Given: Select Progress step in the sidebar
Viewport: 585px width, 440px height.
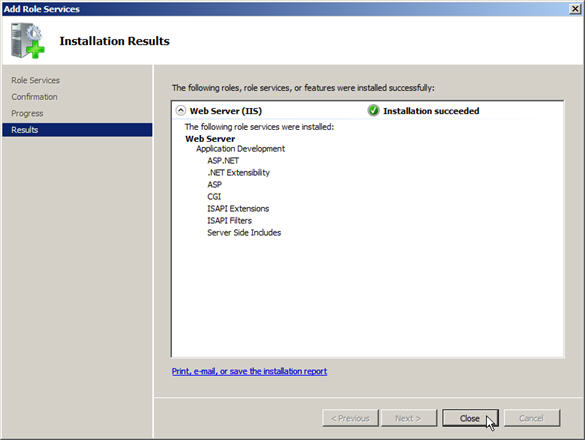Looking at the screenshot, I should click(x=27, y=113).
